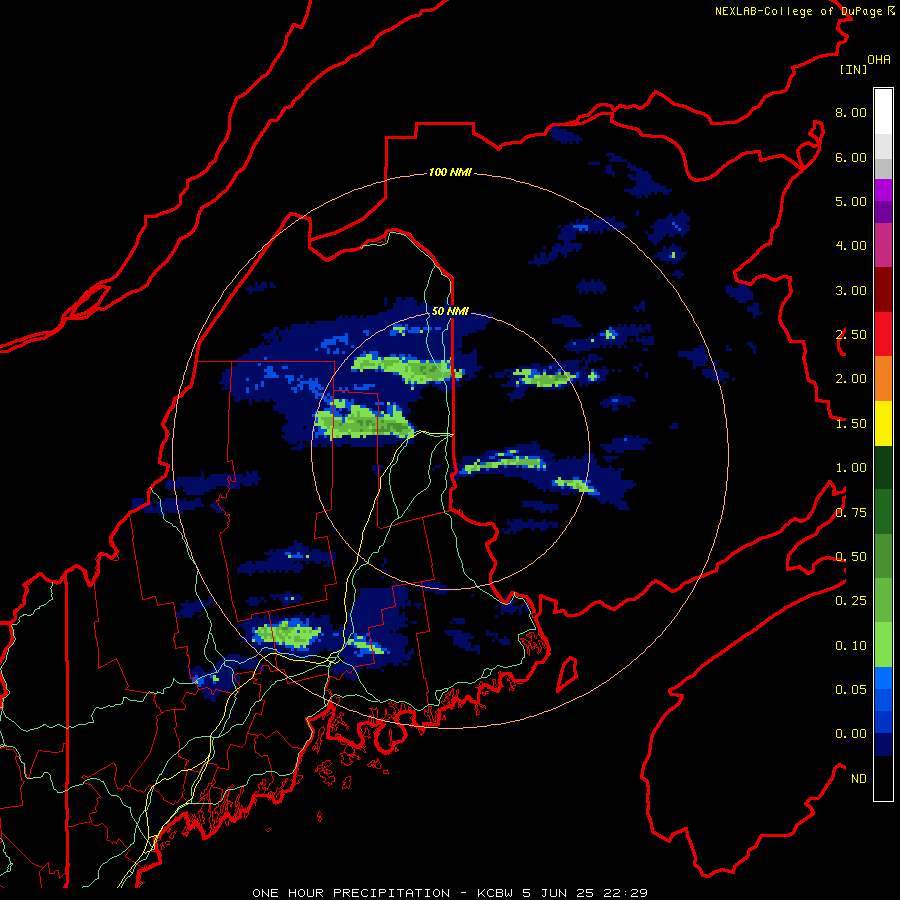Click the 0.10 legend value
Viewport: 900px width, 900px height.
[x=851, y=646]
